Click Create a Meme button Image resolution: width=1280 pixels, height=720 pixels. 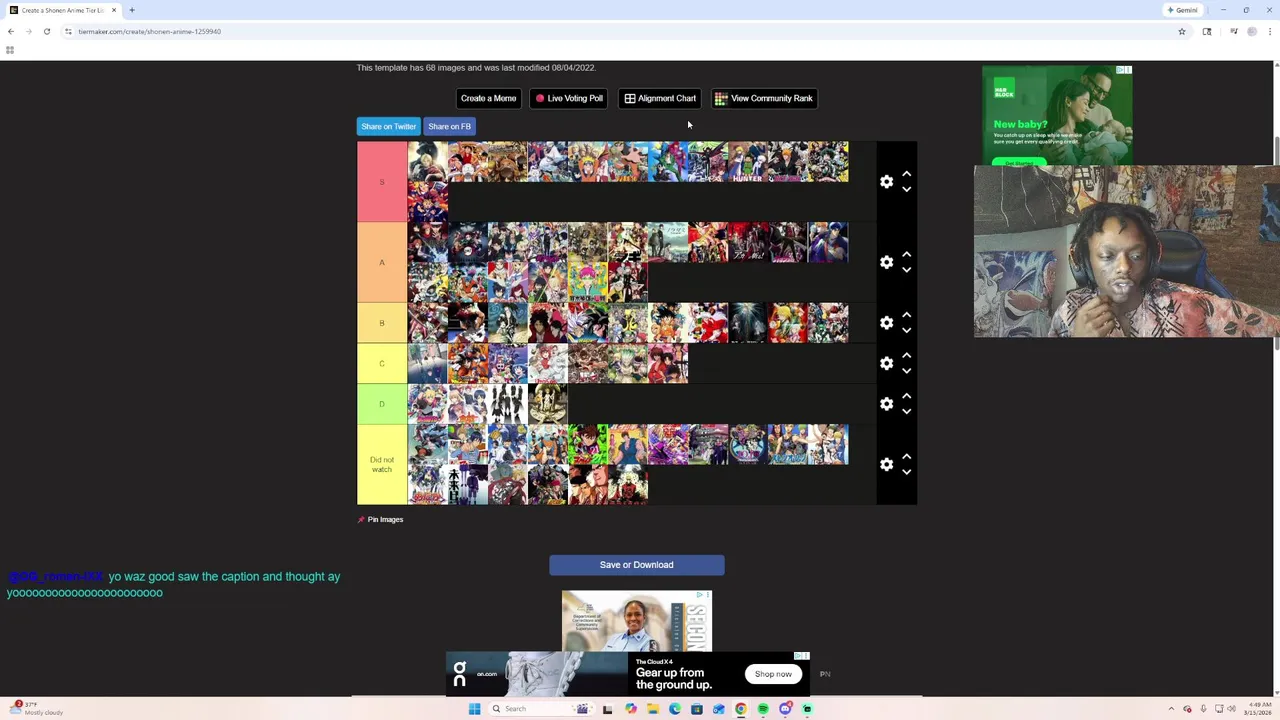coord(488,98)
